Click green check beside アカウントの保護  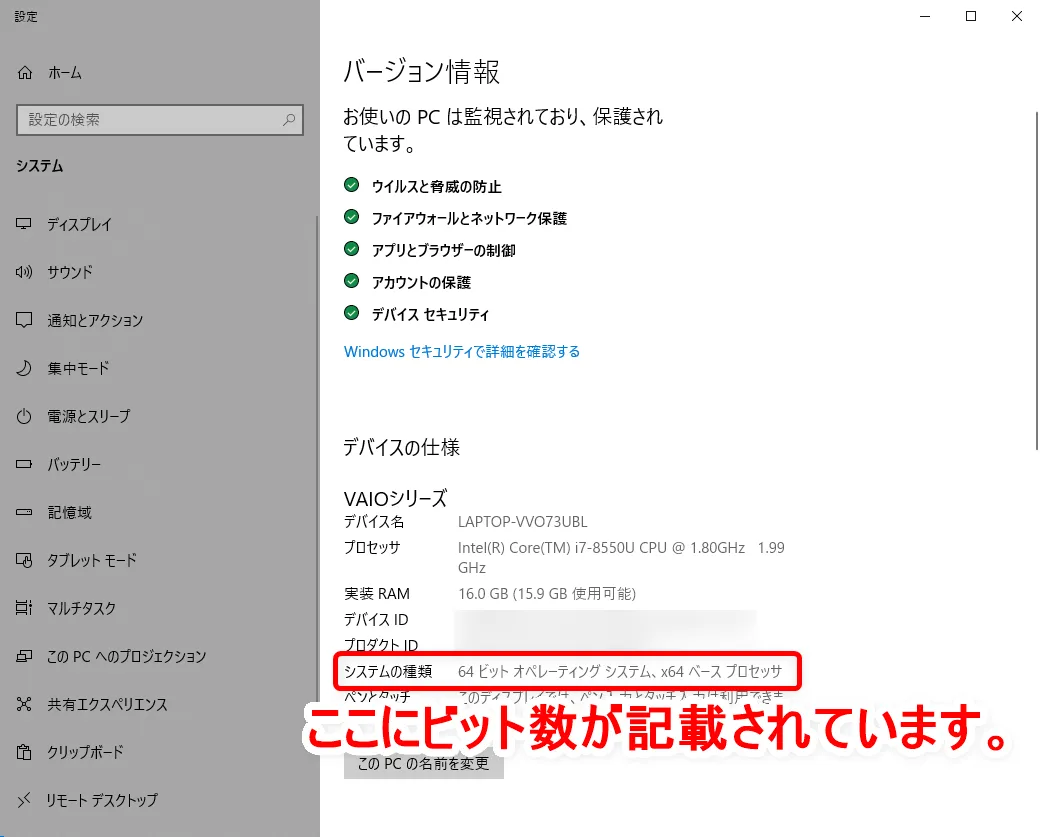coord(352,281)
